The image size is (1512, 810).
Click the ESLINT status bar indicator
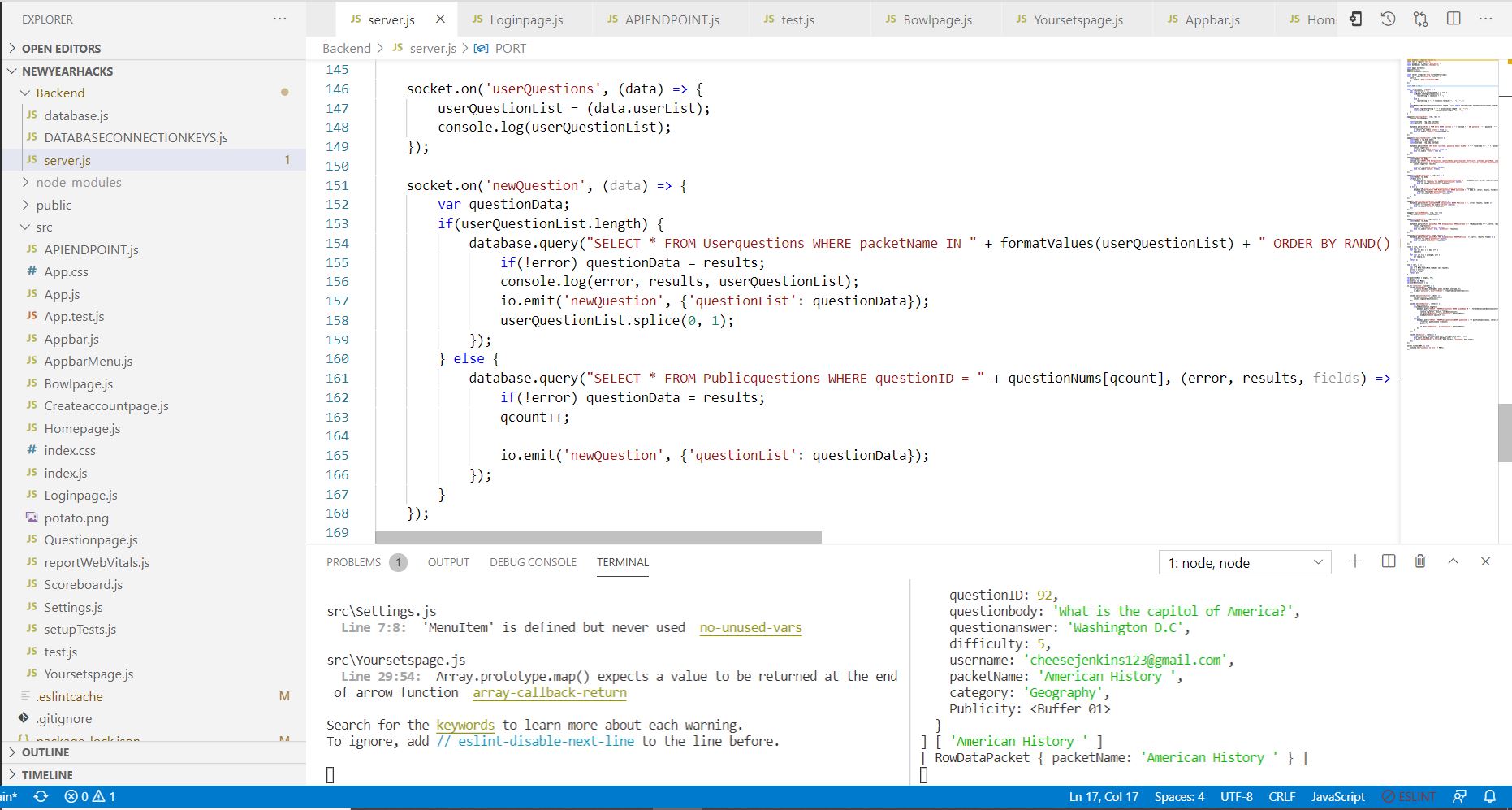(1409, 797)
